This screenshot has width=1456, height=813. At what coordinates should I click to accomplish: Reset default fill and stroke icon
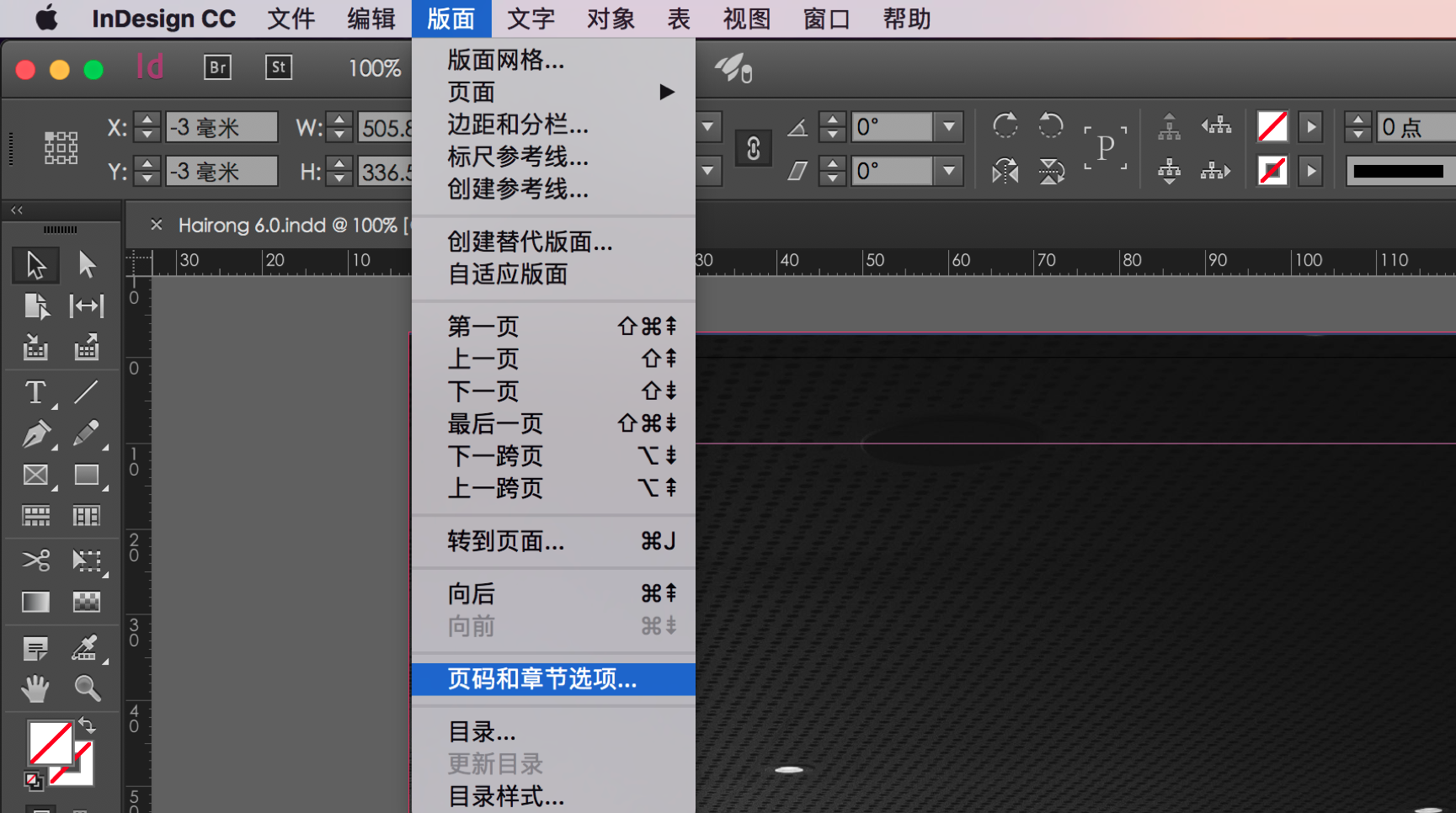[x=33, y=781]
